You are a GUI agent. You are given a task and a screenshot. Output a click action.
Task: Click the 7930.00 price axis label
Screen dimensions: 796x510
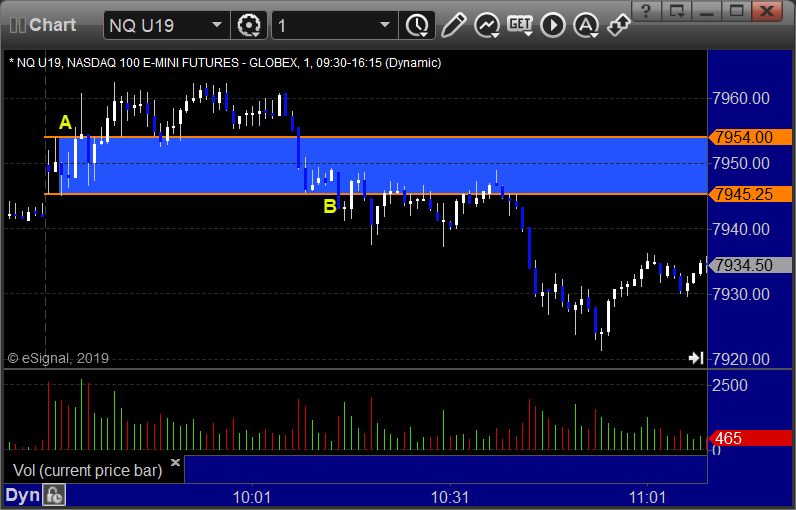(741, 294)
